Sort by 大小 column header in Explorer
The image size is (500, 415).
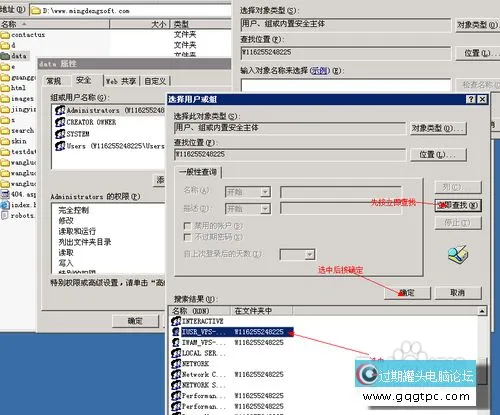[140, 24]
